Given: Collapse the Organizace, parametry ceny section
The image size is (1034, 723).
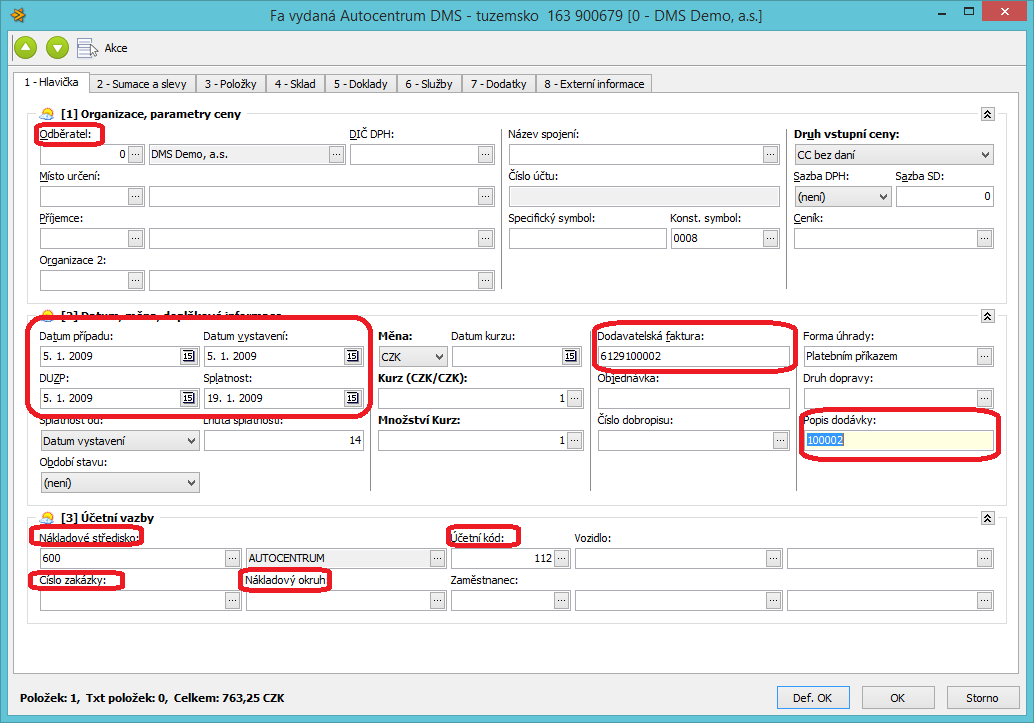Looking at the screenshot, I should [988, 114].
